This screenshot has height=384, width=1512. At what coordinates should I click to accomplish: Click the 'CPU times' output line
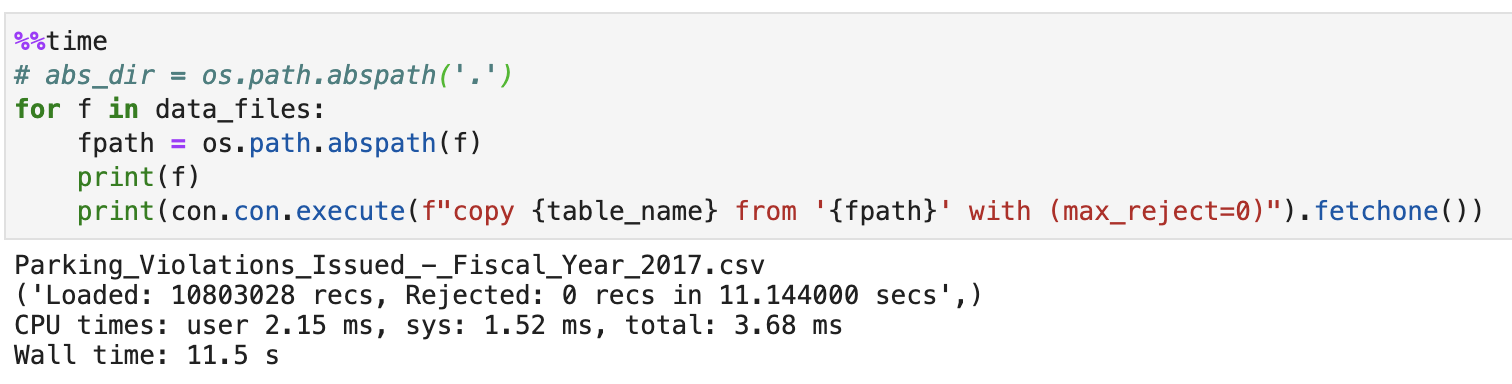pos(428,326)
